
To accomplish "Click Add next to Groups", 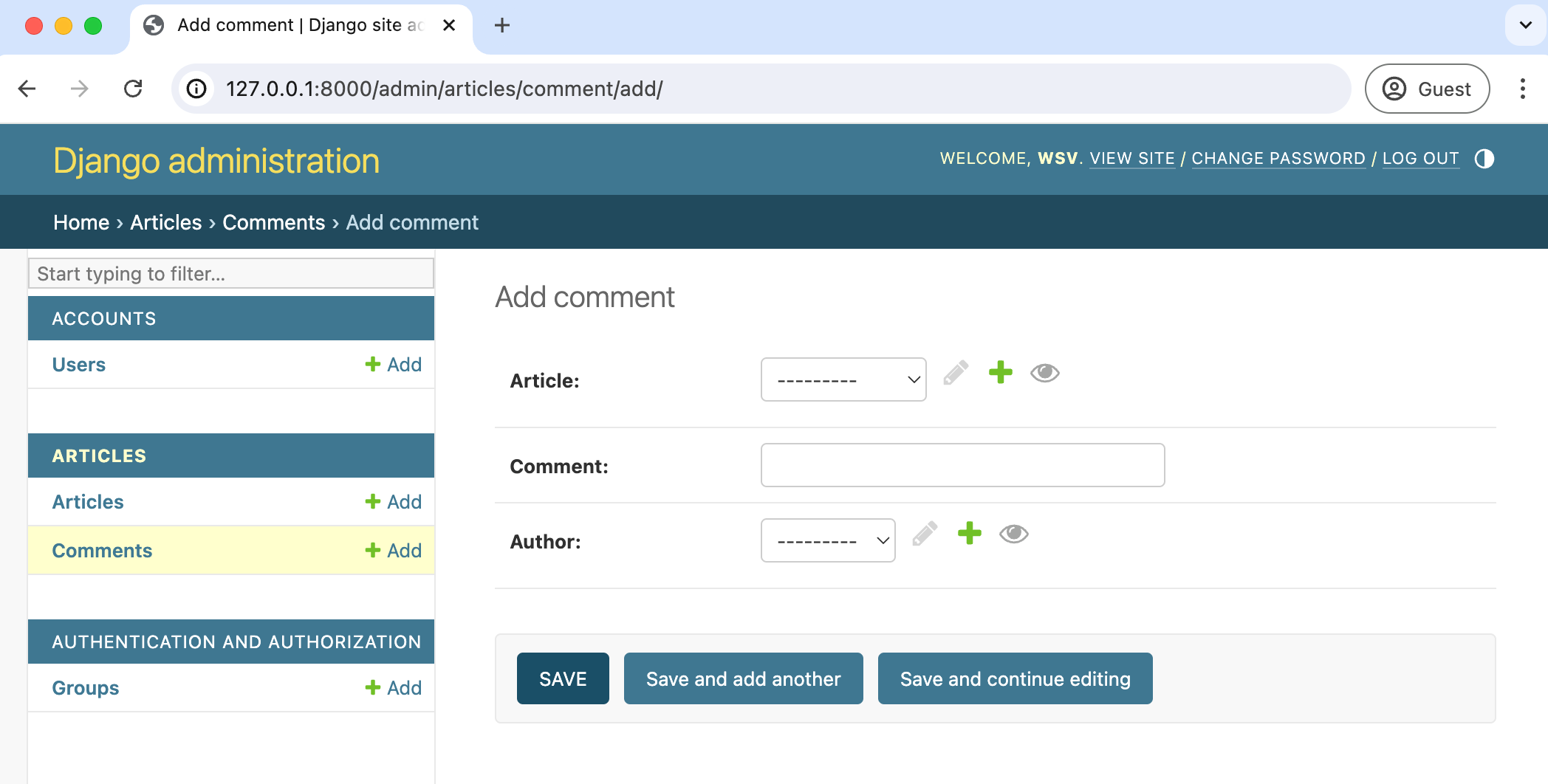I will 394,688.
